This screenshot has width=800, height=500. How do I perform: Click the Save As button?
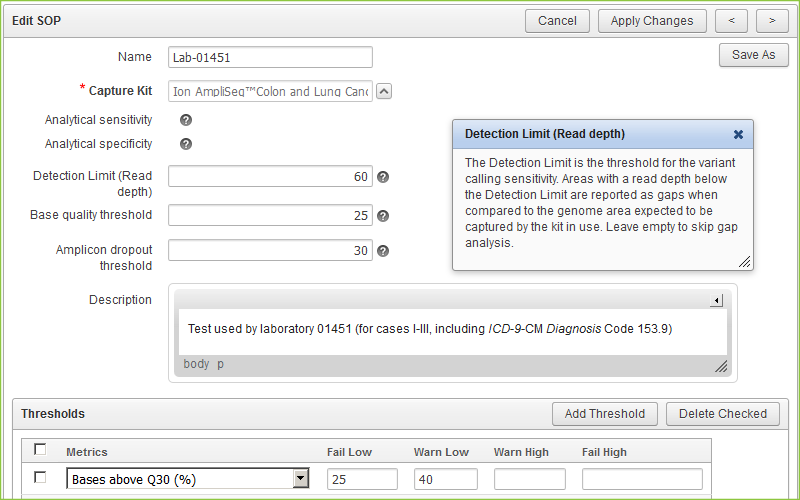753,55
